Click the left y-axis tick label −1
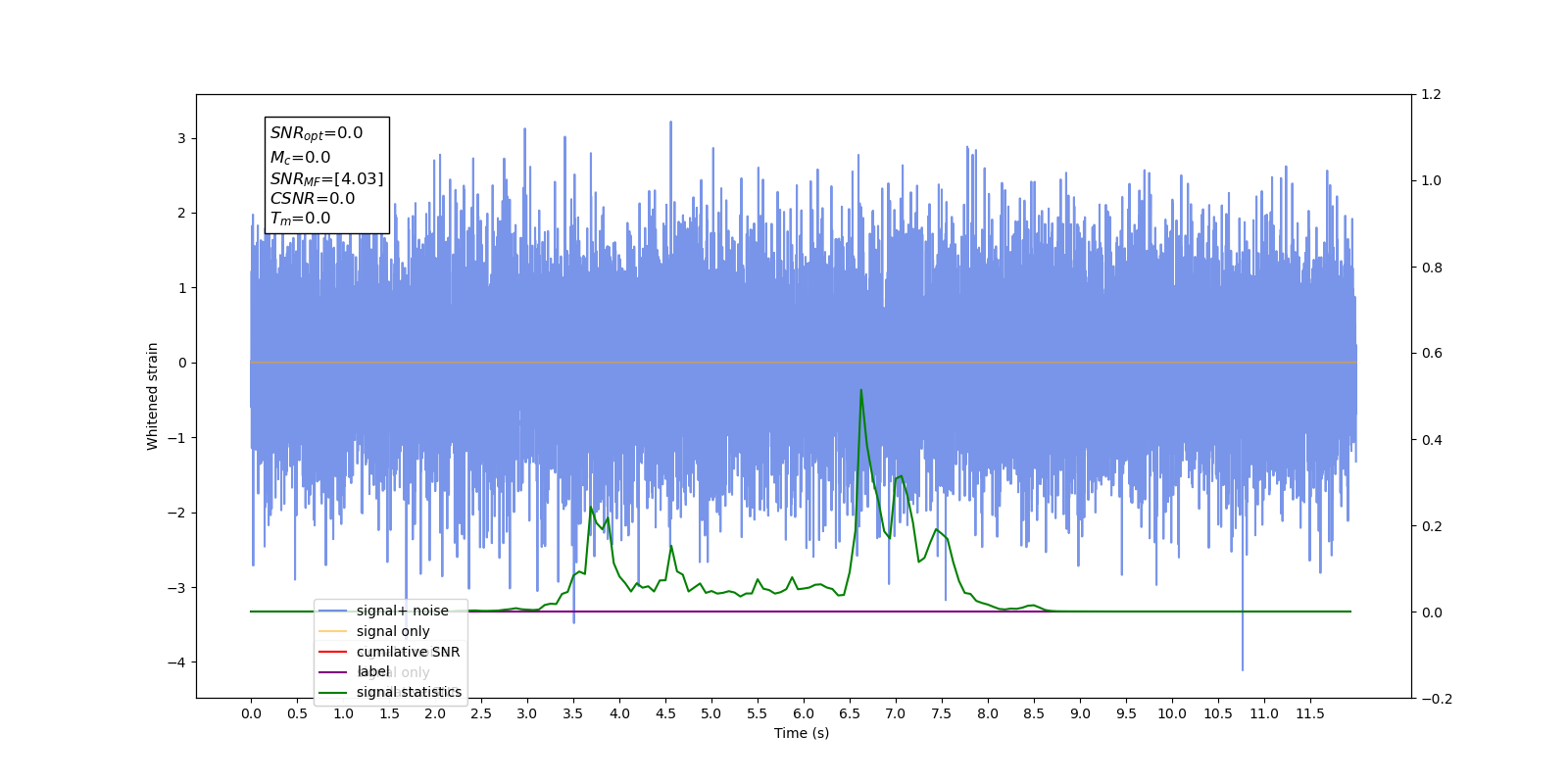This screenshot has height=784, width=1568. pyautogui.click(x=176, y=438)
